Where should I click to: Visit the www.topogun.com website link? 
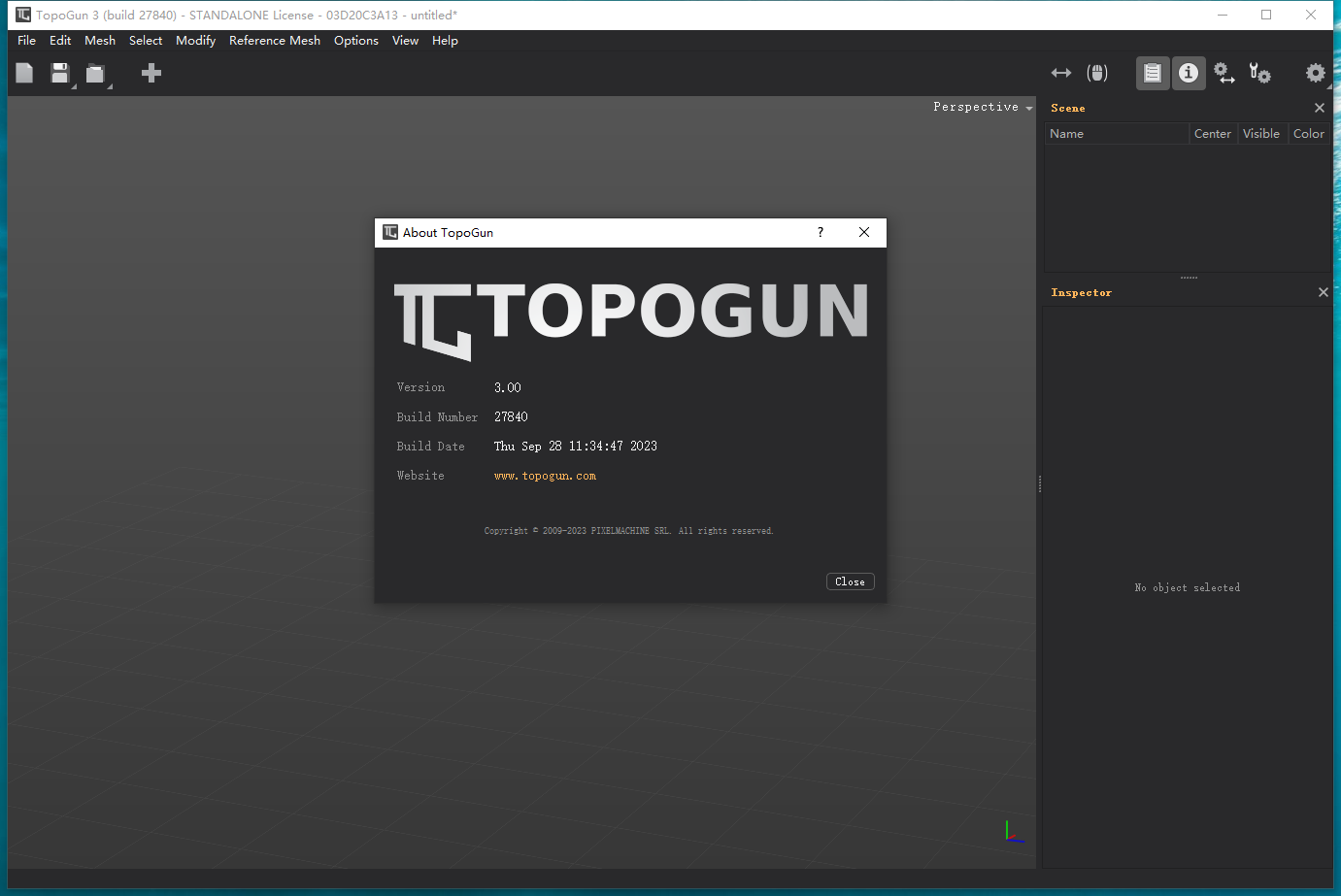[x=545, y=476]
